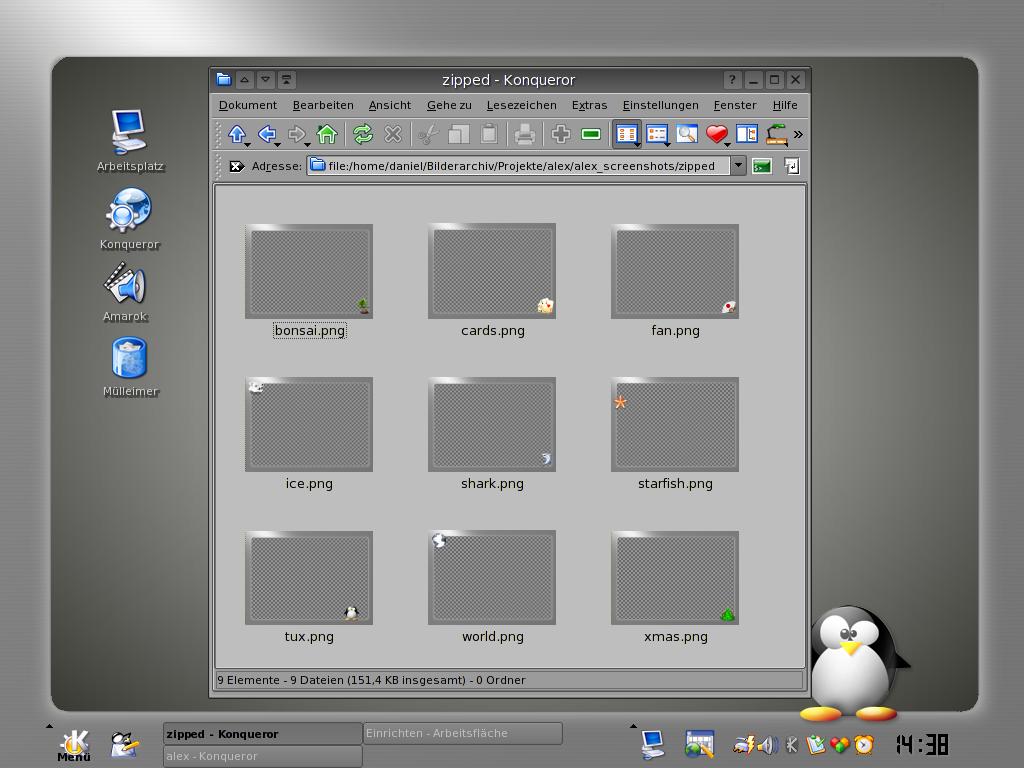Image resolution: width=1024 pixels, height=768 pixels.
Task: Reload the current folder view
Action: pos(362,134)
